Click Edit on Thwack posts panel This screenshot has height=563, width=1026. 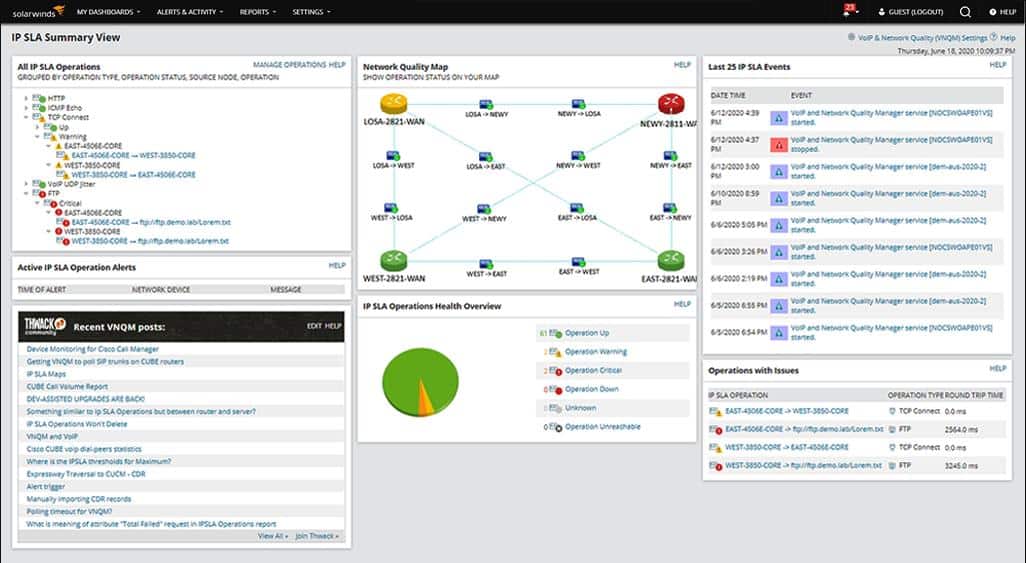[314, 326]
